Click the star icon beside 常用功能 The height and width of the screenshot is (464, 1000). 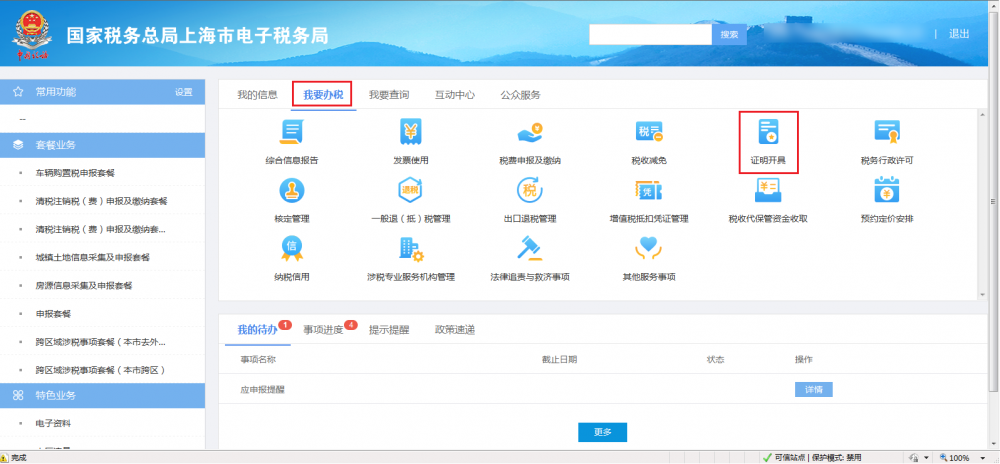pyautogui.click(x=18, y=92)
